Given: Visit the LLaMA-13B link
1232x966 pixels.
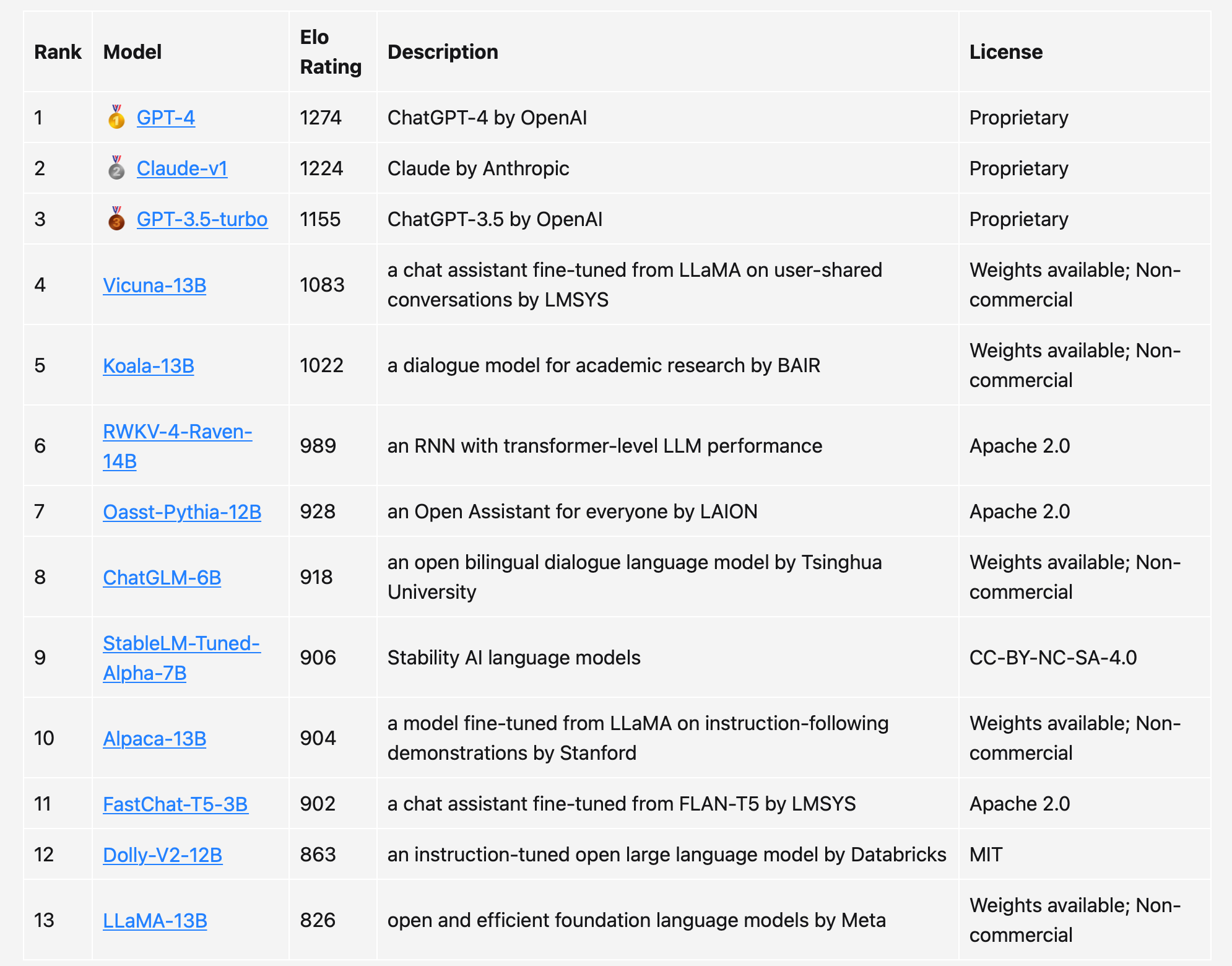Looking at the screenshot, I should point(155,920).
